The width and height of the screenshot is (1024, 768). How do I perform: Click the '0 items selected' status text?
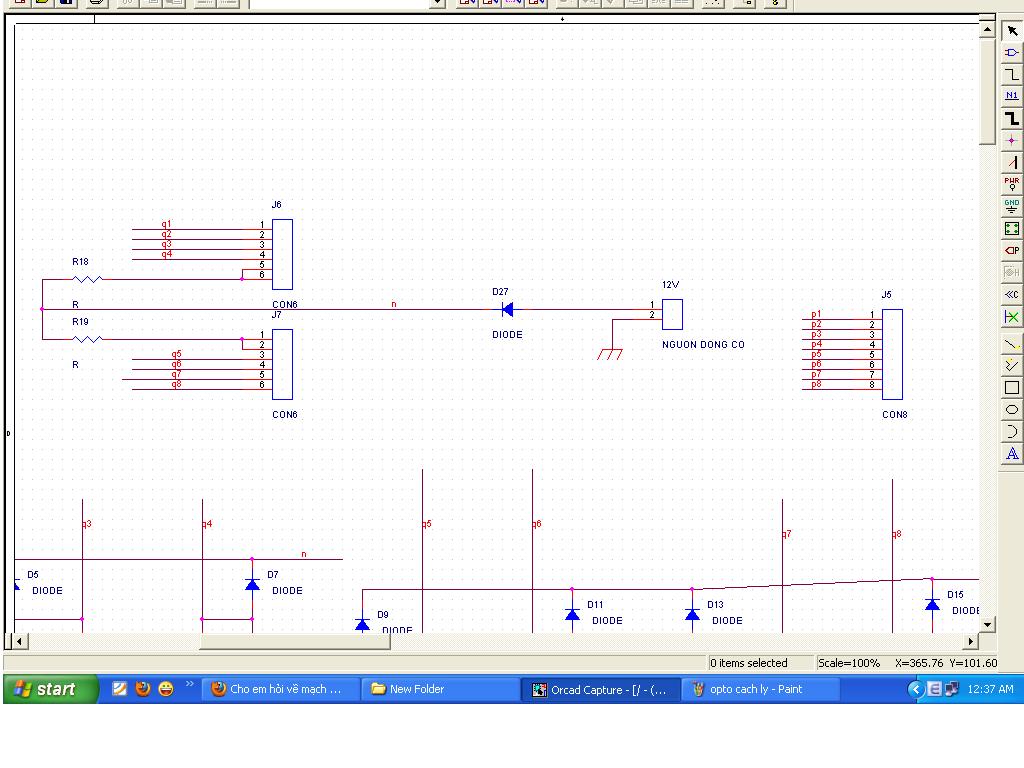748,663
